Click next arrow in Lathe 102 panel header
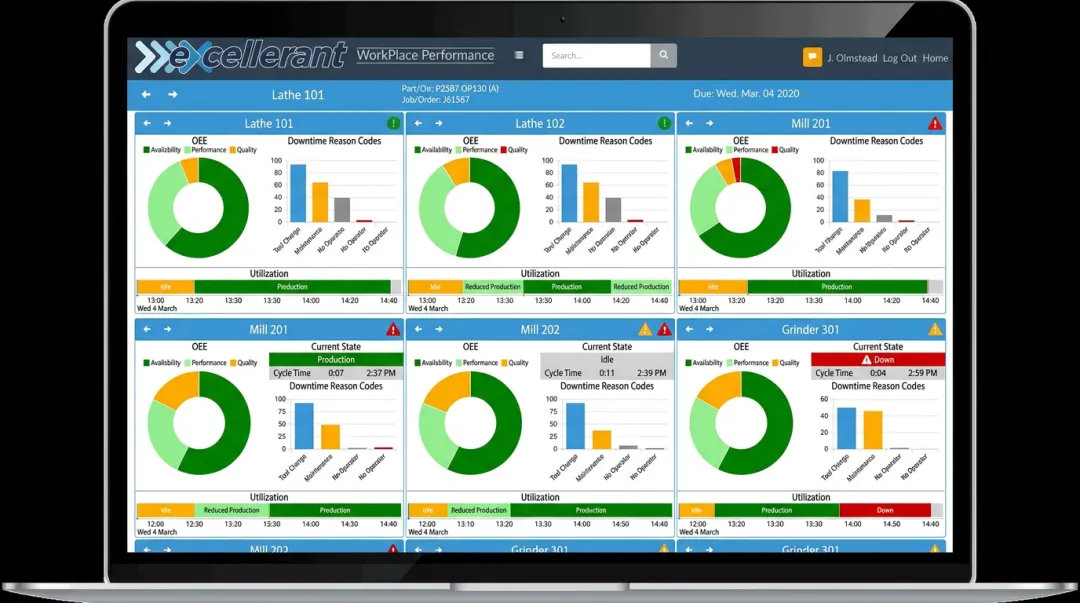The width and height of the screenshot is (1080, 603). (x=439, y=123)
